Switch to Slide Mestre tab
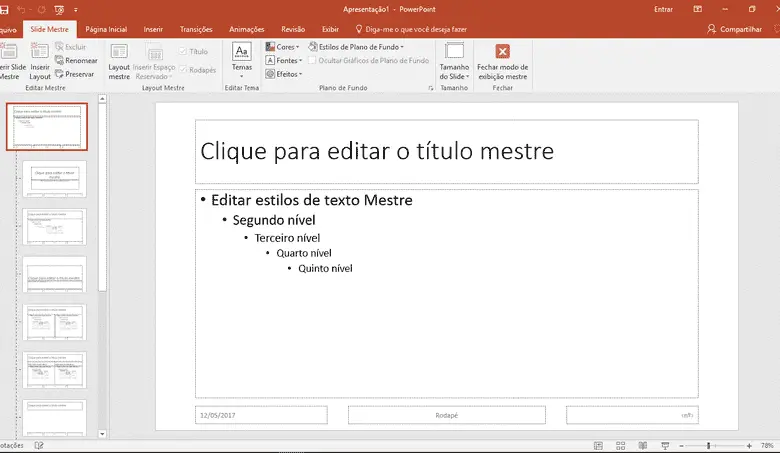Screen dimensions: 780x453 pyautogui.click(x=49, y=29)
